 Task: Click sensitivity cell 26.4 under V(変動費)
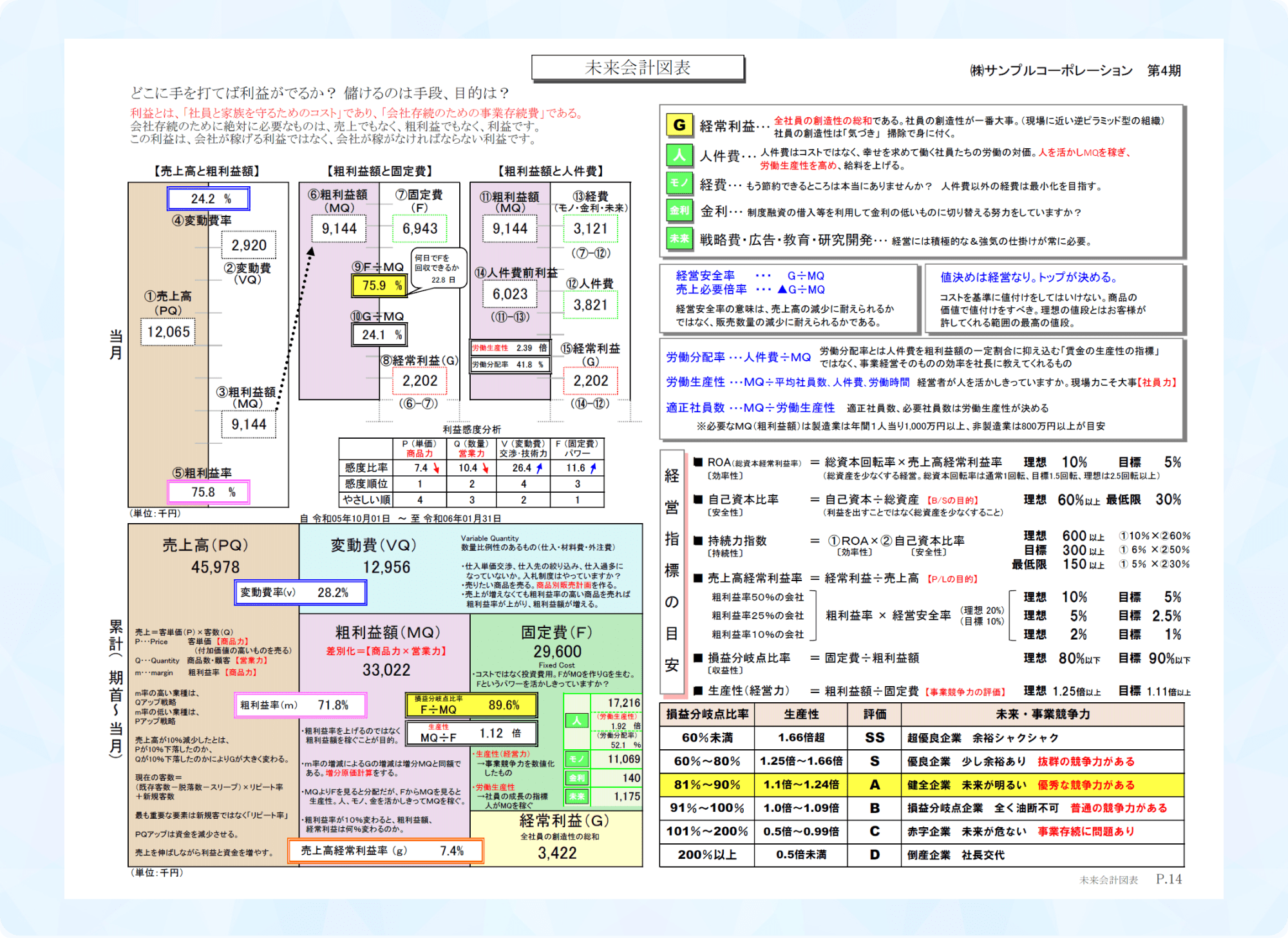524,468
